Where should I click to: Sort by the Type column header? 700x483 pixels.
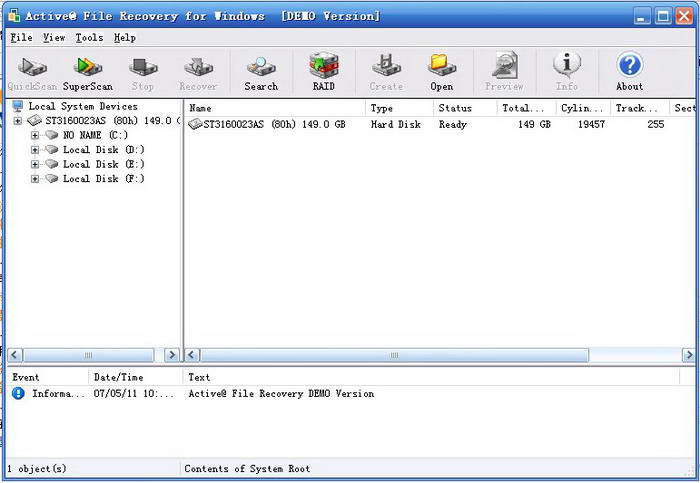coord(400,108)
